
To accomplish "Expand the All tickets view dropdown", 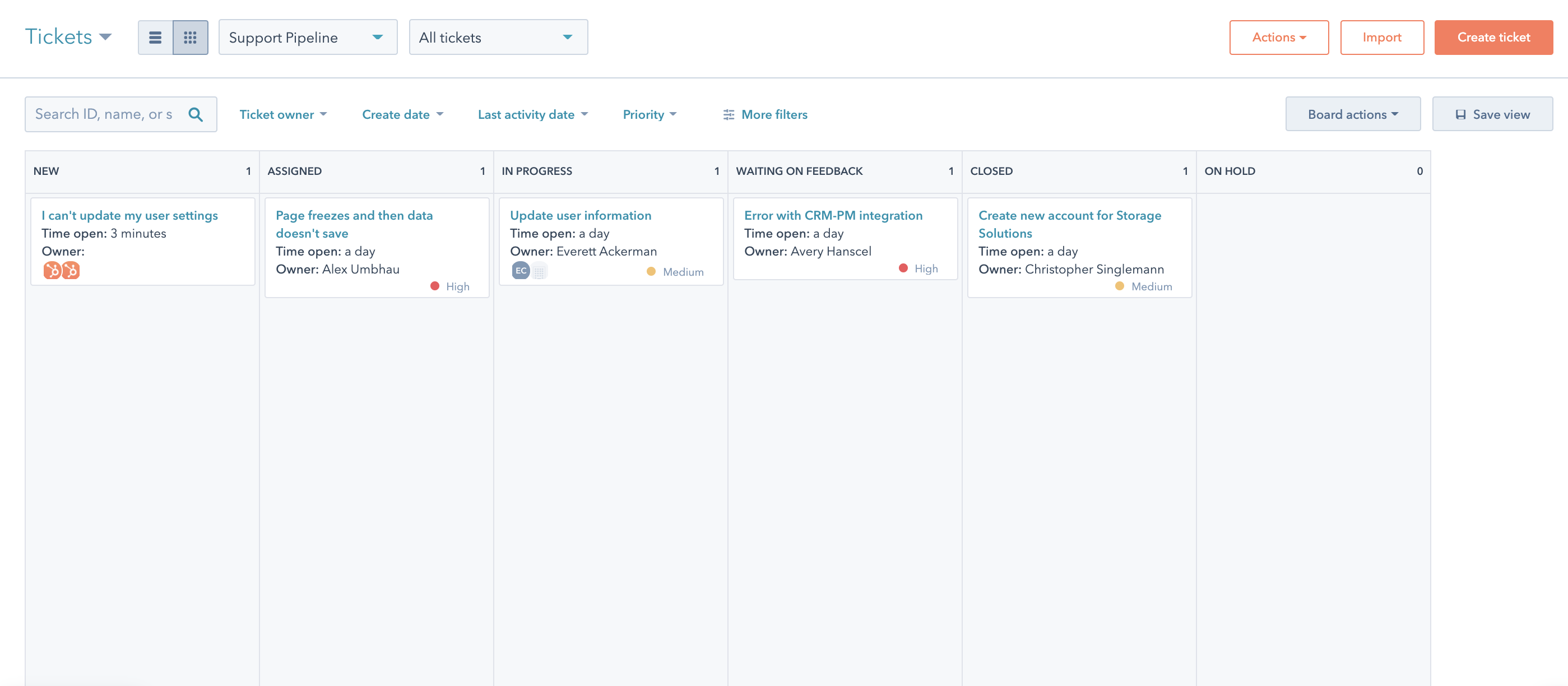I will coord(498,38).
